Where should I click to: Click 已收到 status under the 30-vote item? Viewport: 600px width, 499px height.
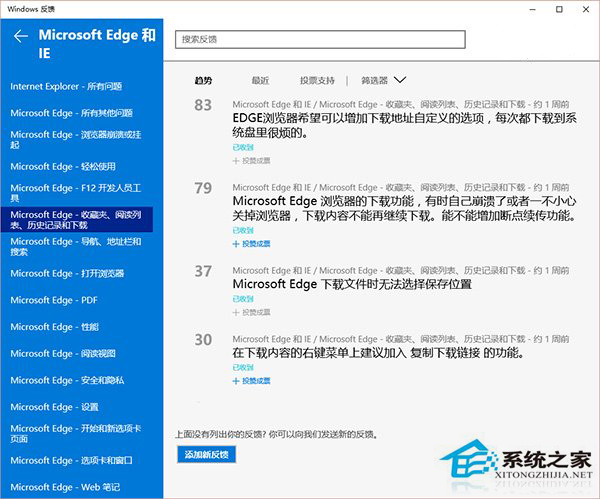point(243,367)
